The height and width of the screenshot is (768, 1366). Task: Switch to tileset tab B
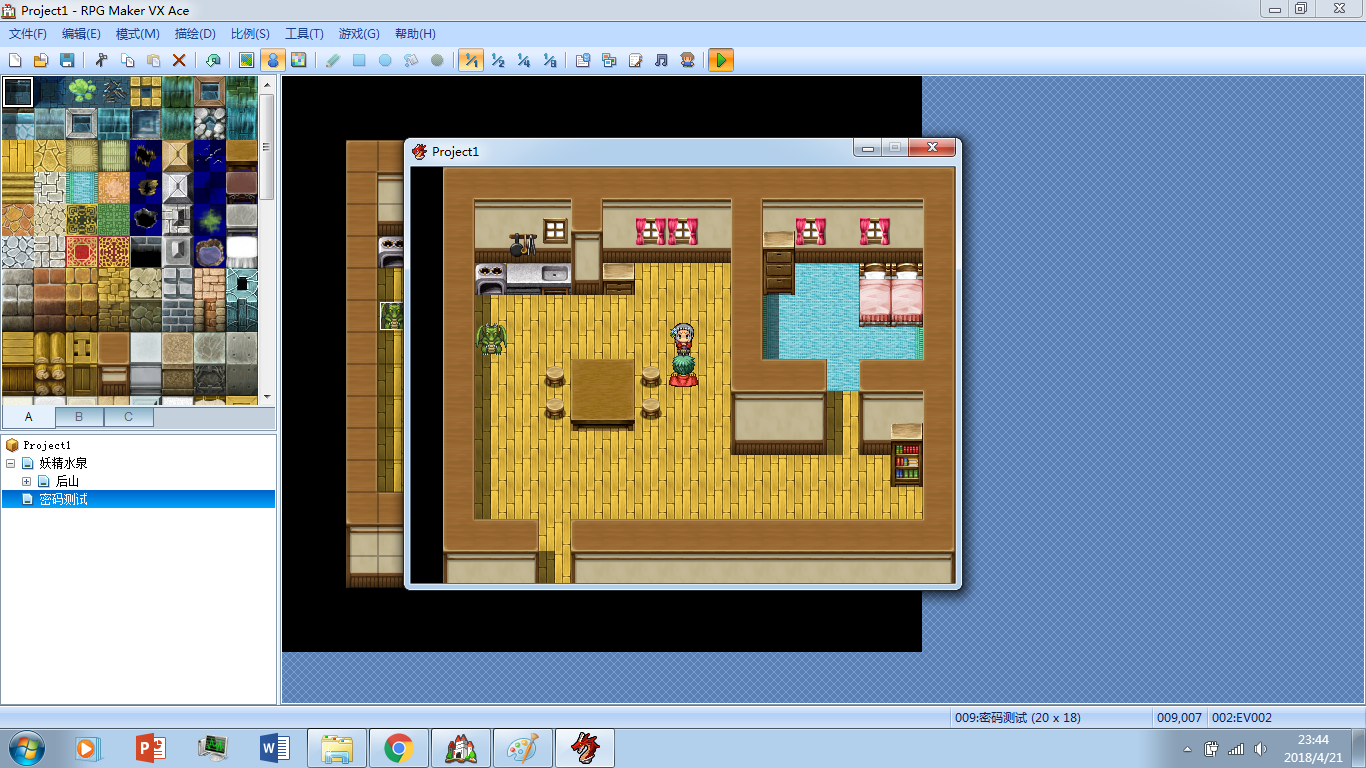tap(79, 417)
